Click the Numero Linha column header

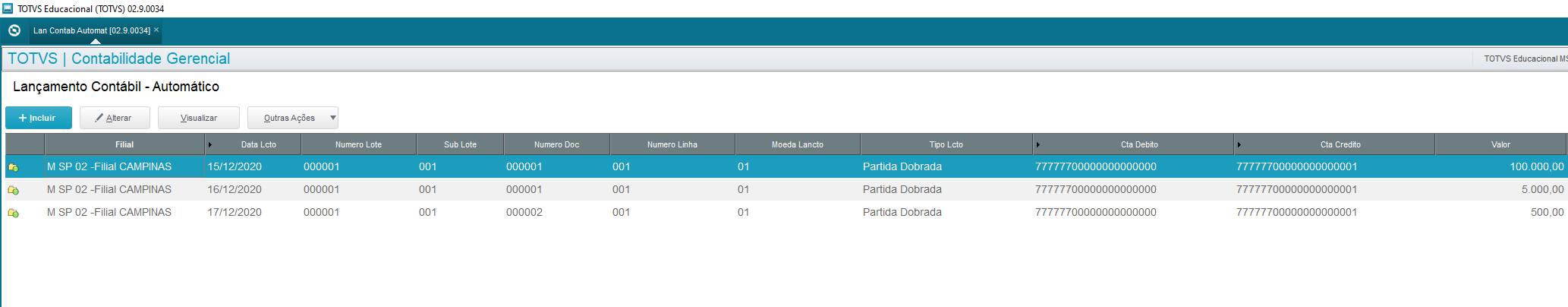pyautogui.click(x=672, y=144)
